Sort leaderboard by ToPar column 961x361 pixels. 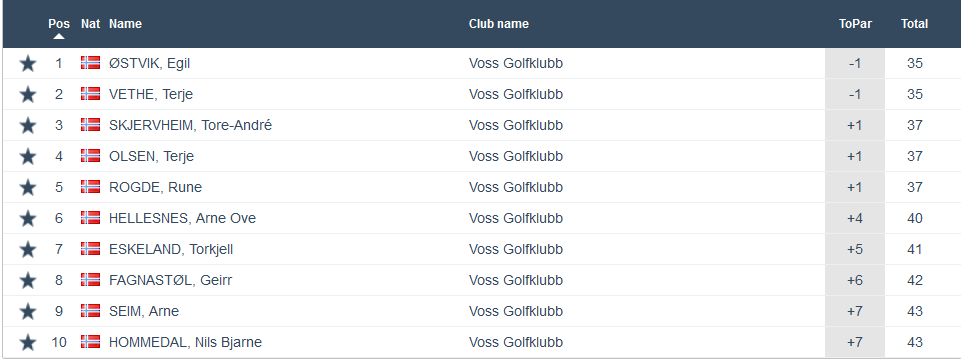tap(855, 24)
